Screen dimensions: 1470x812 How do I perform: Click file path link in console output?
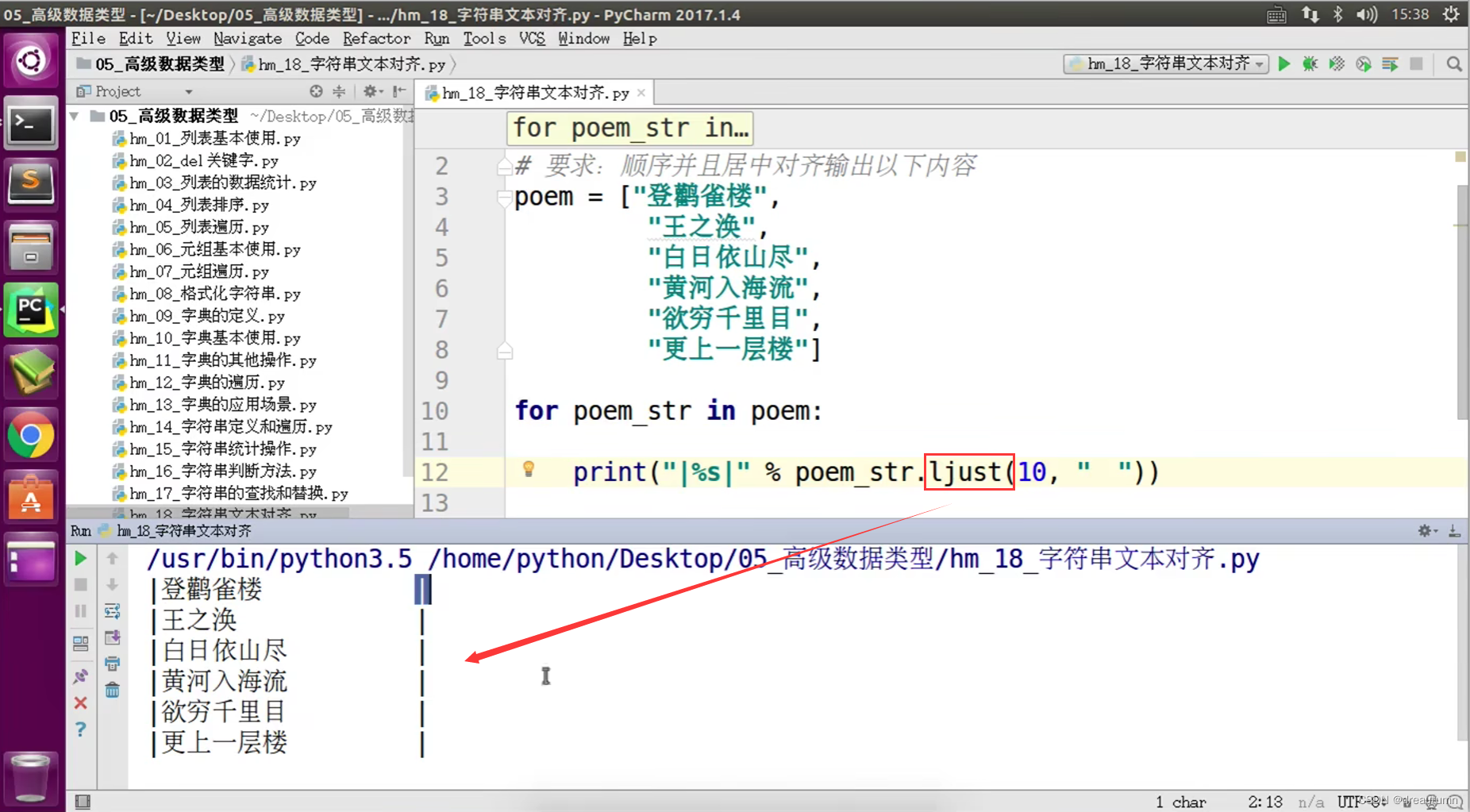pyautogui.click(x=844, y=559)
